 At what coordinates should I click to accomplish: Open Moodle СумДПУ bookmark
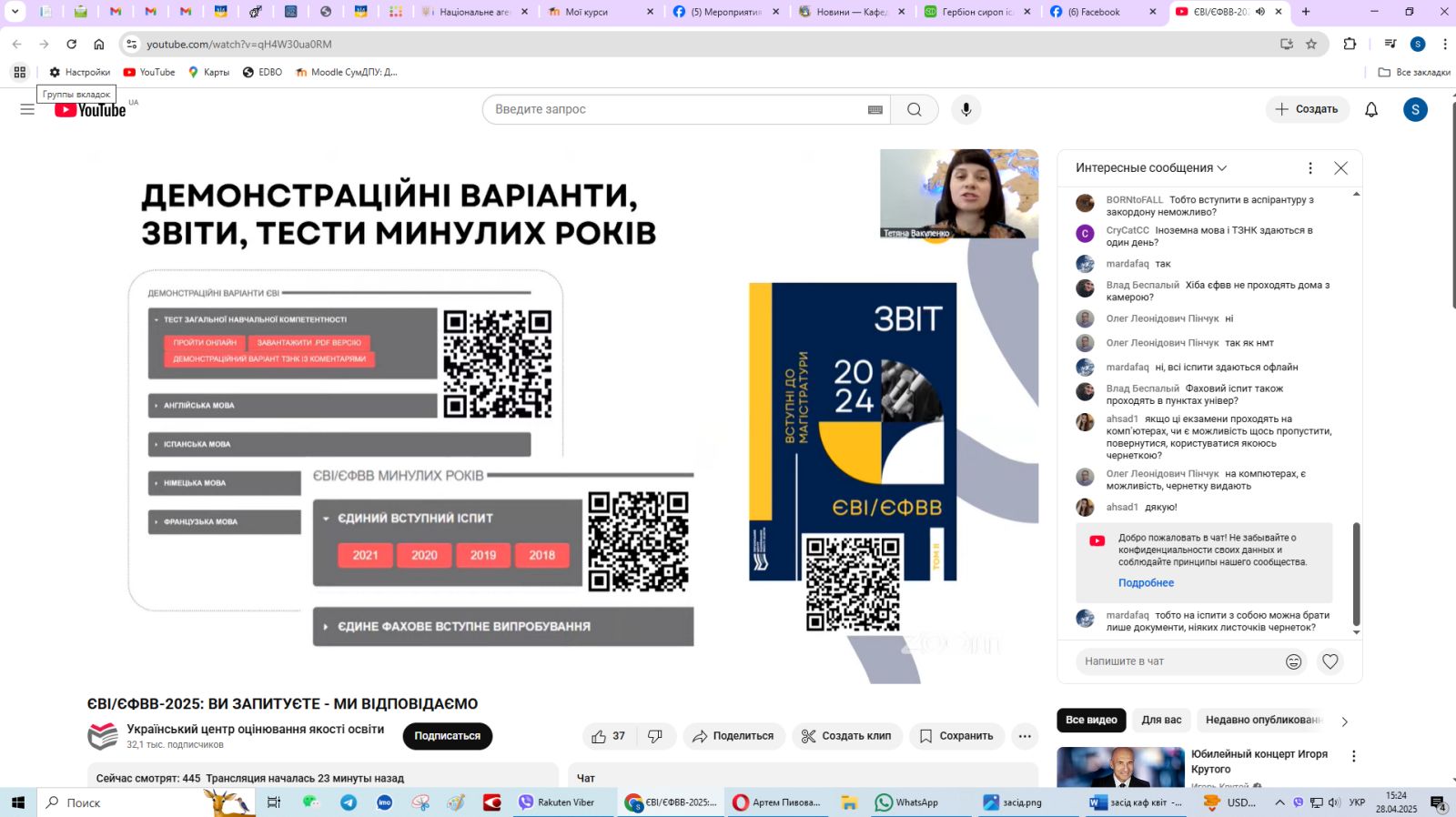[x=347, y=72]
